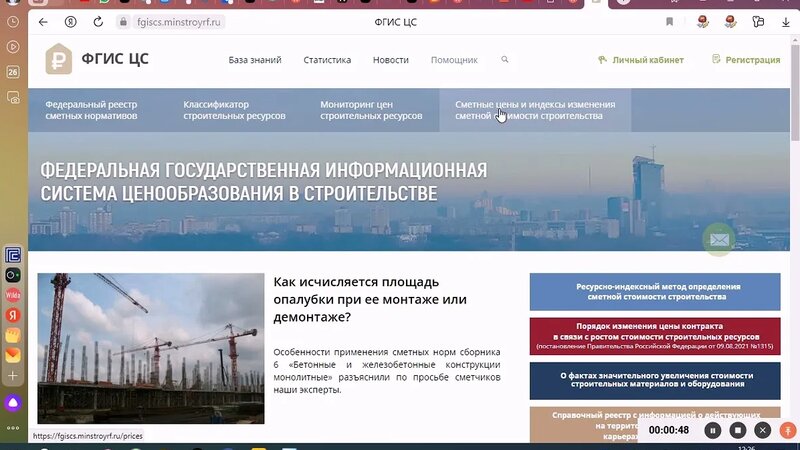The height and width of the screenshot is (450, 800).
Task: Open Статистика menu item
Action: [x=327, y=60]
